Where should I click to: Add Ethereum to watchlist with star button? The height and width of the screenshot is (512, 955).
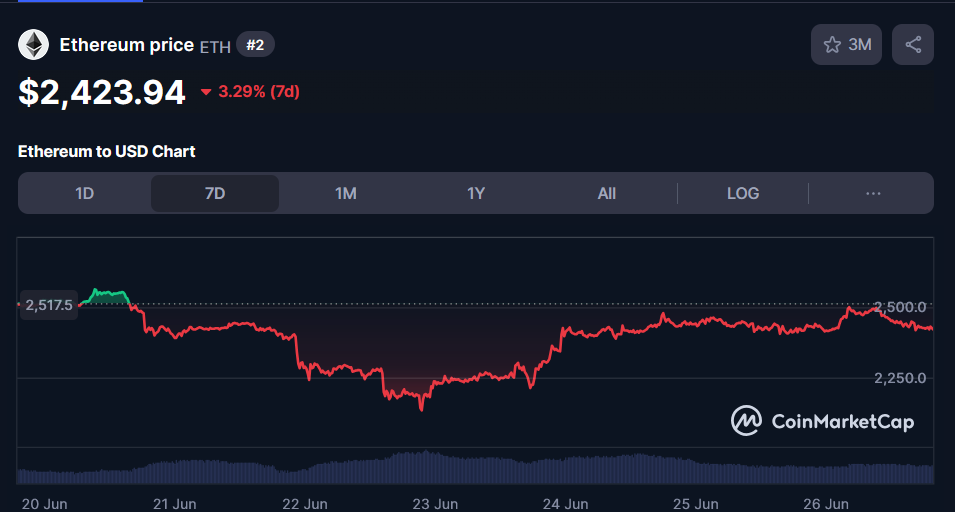(846, 44)
